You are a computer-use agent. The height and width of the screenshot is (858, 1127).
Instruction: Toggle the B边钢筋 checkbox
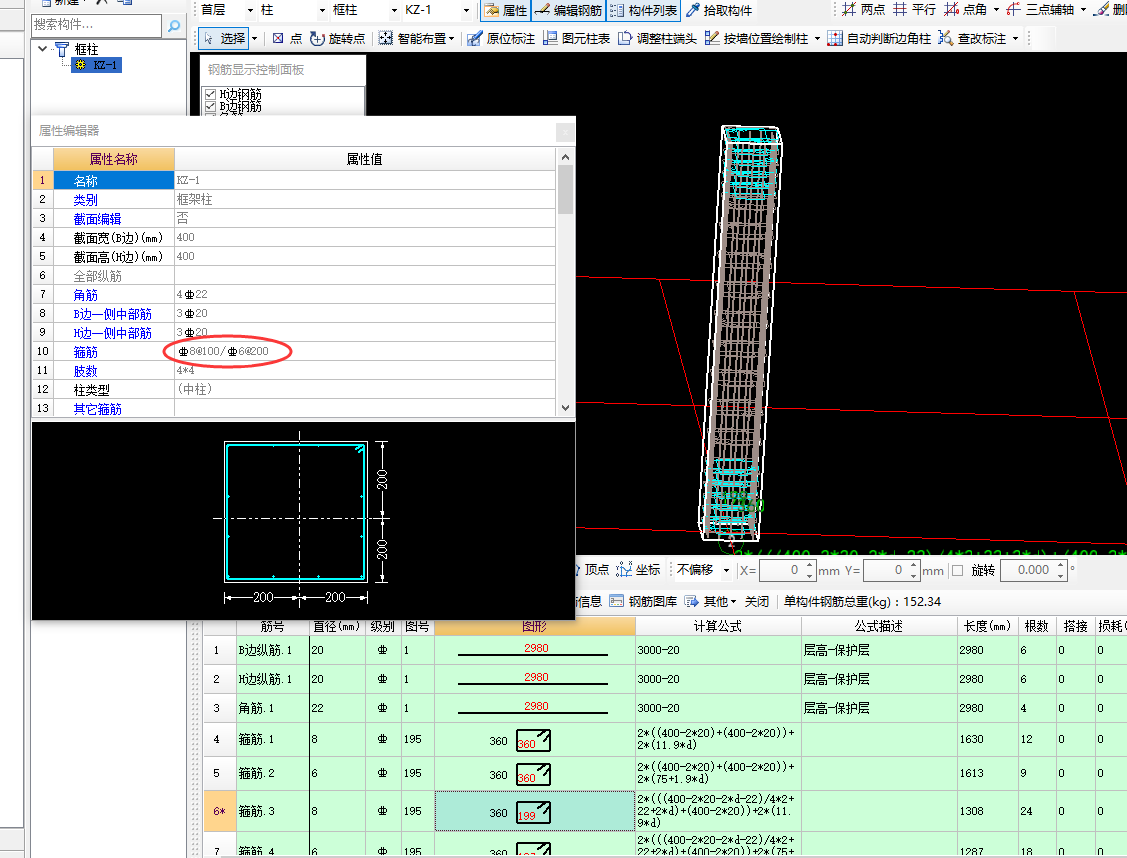pos(211,106)
